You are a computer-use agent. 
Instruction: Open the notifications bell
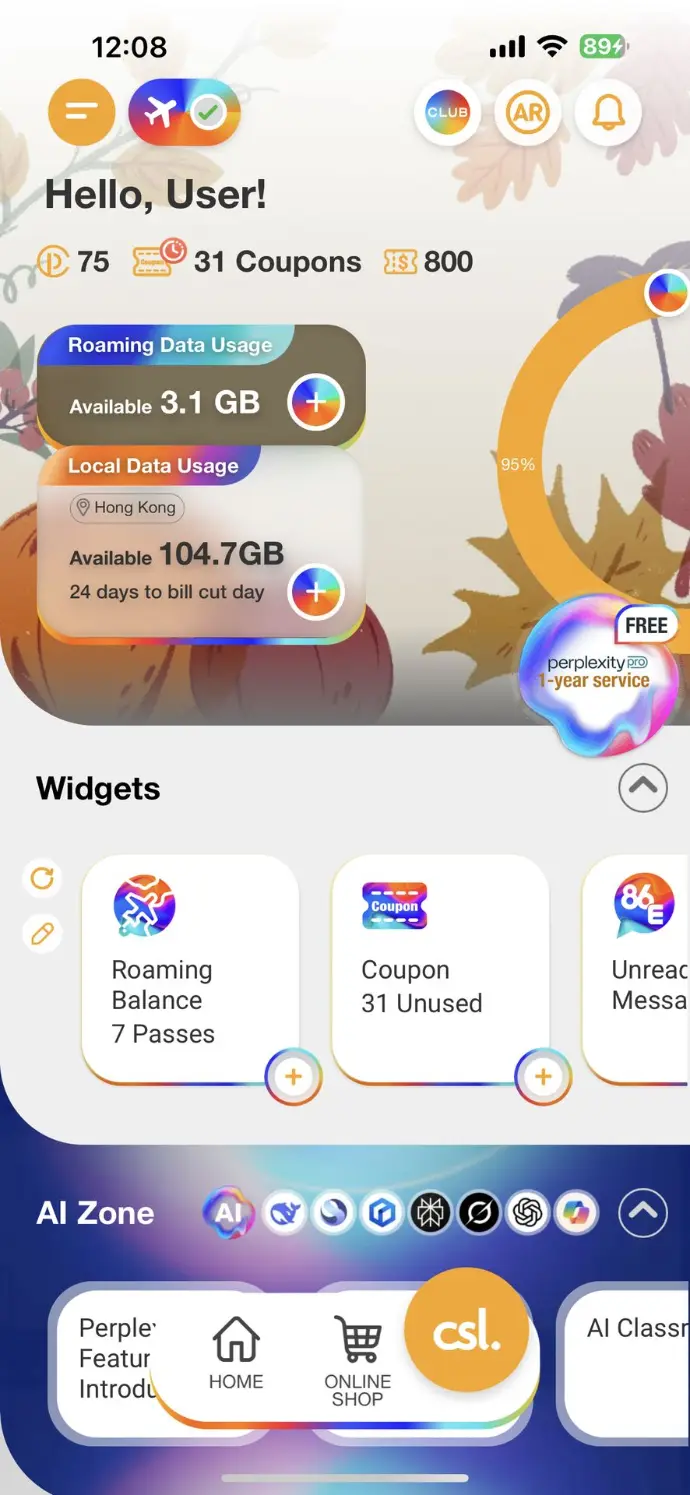coord(608,113)
